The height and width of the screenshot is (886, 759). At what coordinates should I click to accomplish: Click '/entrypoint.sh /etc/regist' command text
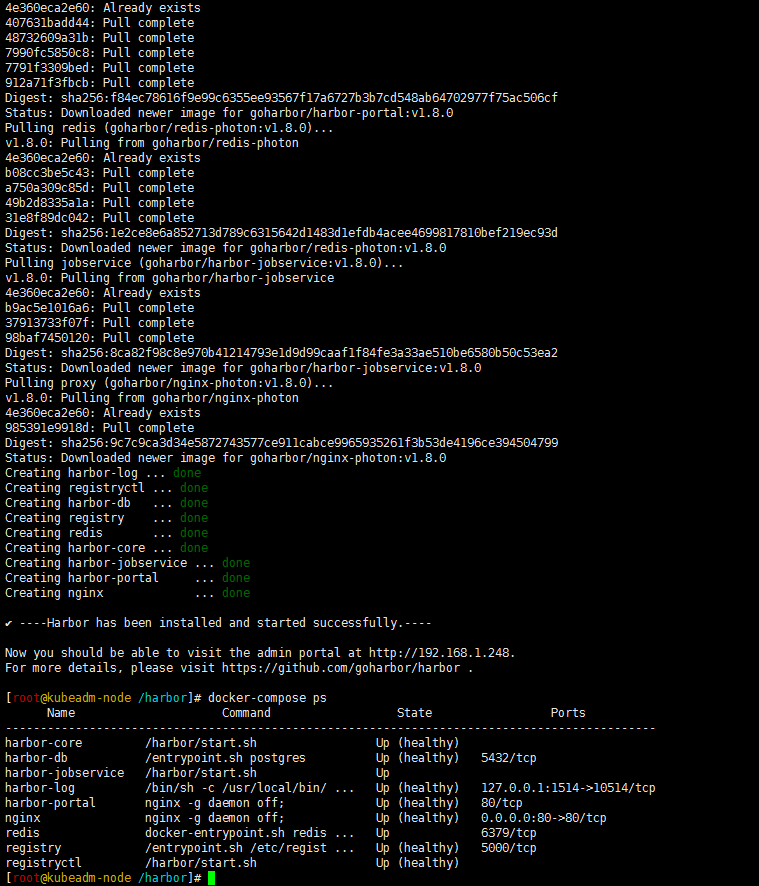point(236,848)
